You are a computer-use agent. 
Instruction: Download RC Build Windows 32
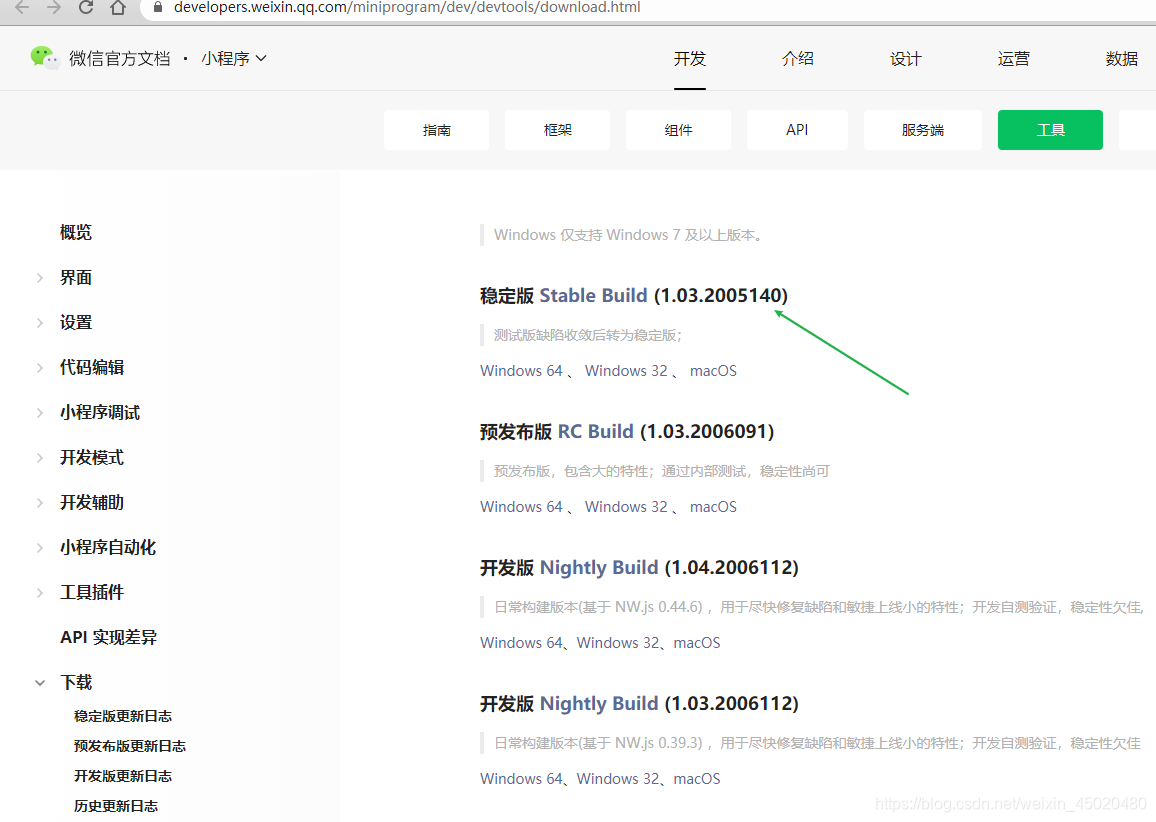[626, 507]
